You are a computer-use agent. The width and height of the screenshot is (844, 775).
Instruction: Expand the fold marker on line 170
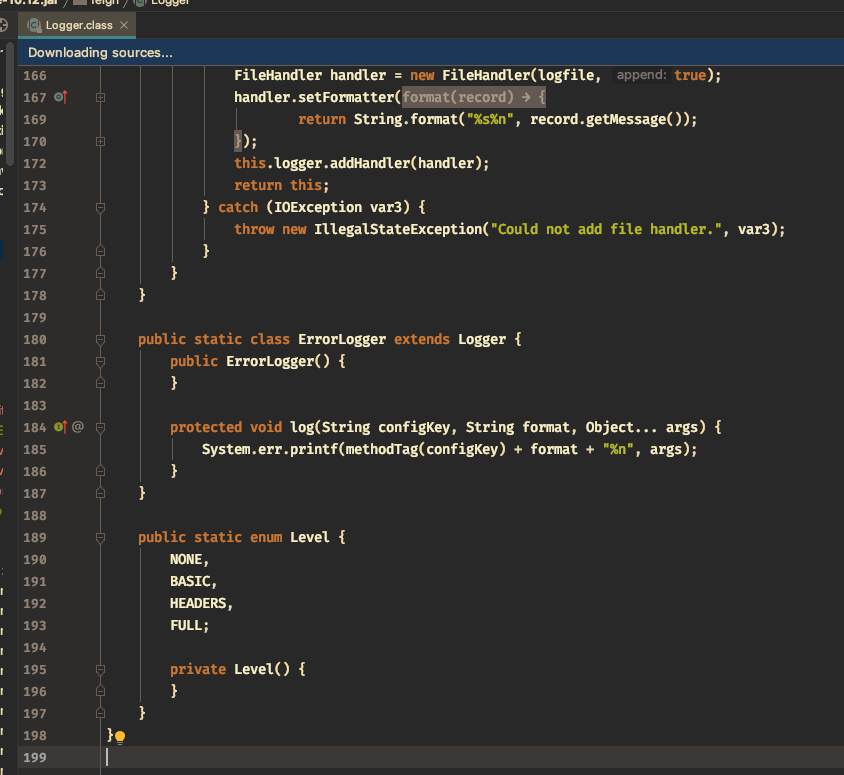[x=100, y=142]
